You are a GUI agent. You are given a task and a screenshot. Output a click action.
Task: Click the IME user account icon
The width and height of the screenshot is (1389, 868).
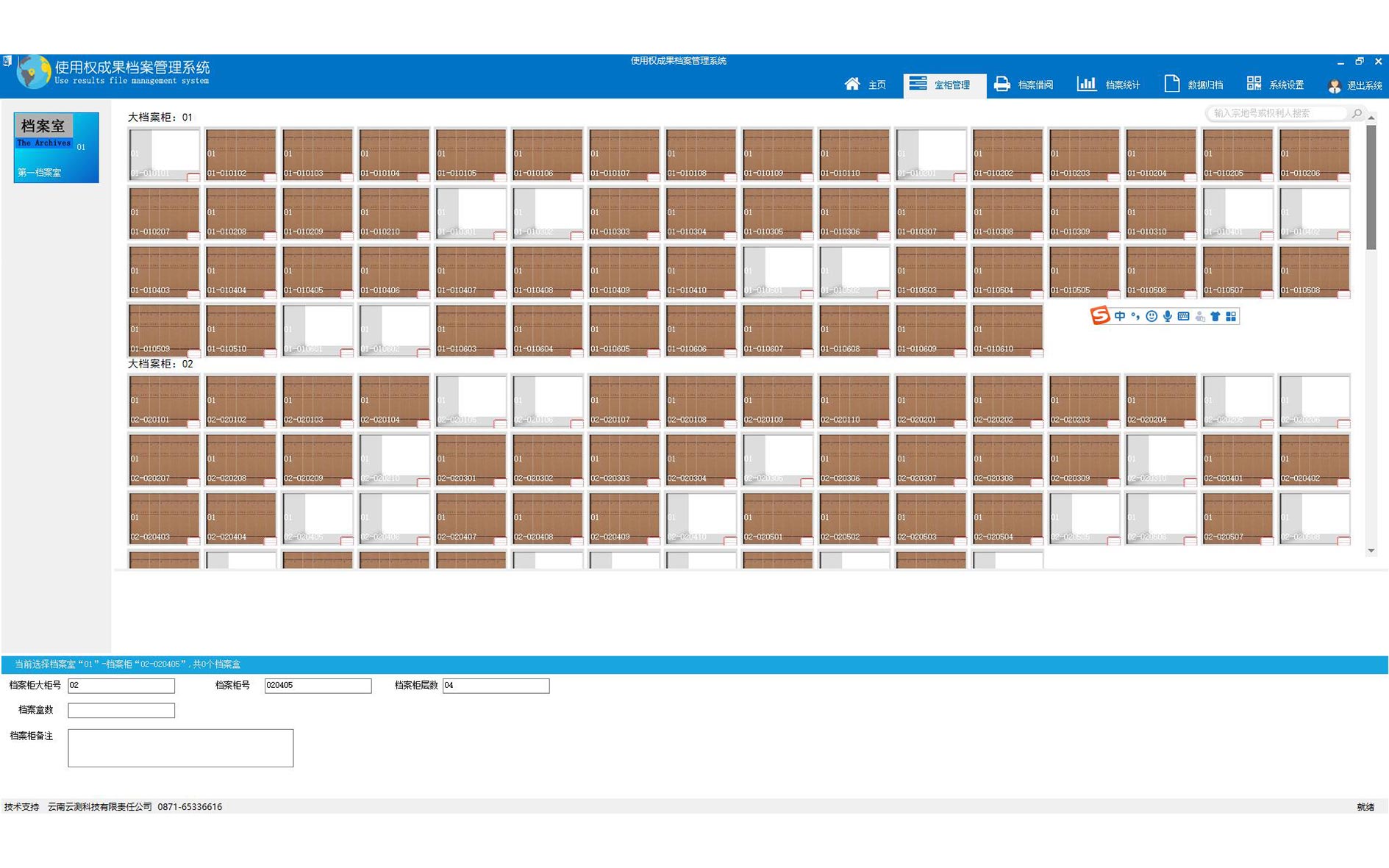pos(1200,316)
